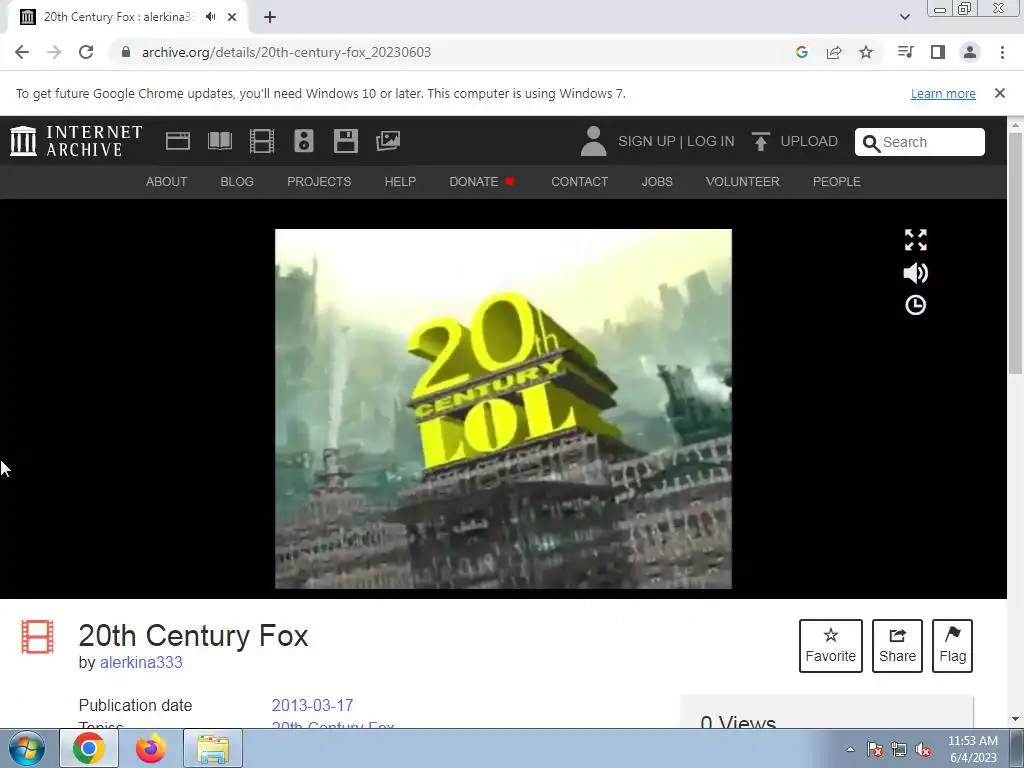Launch Firefox from the taskbar
The width and height of the screenshot is (1024, 768).
[x=150, y=748]
